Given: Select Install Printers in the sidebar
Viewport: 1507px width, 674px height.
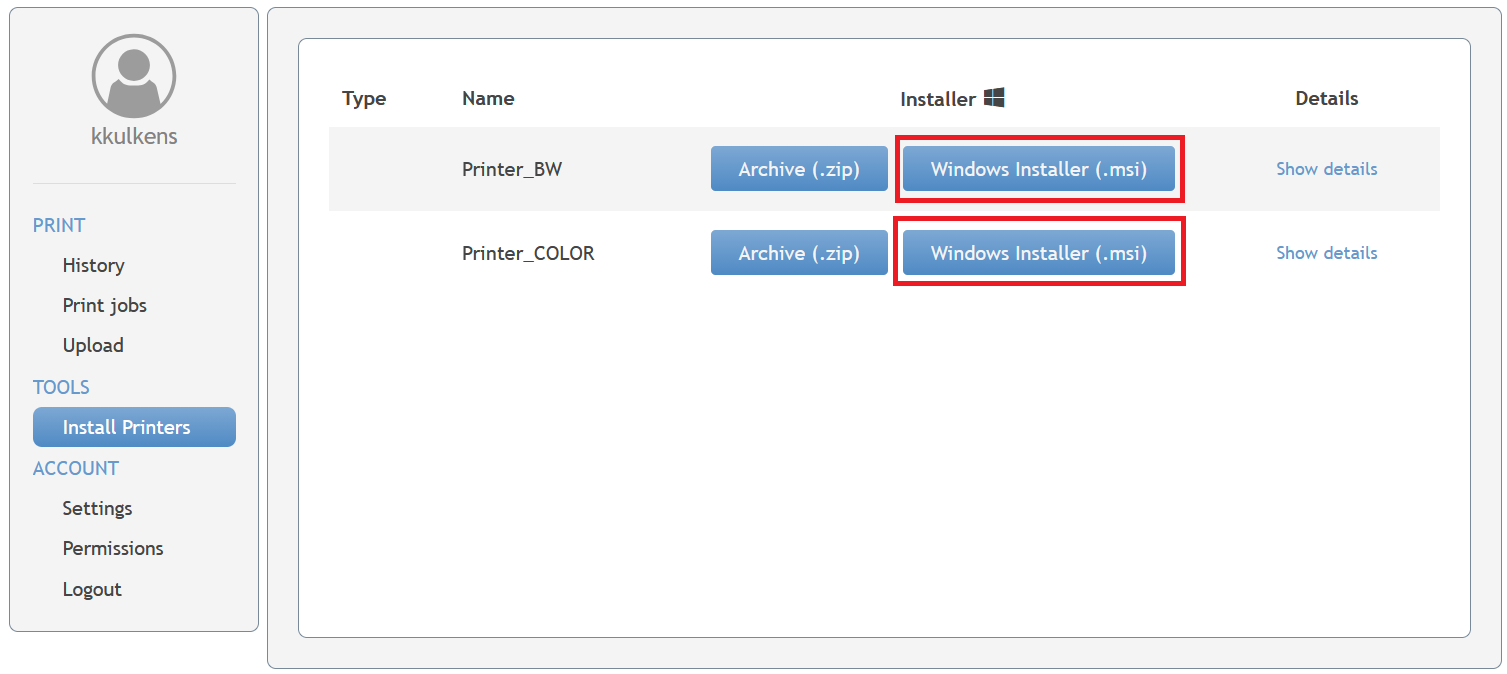Looking at the screenshot, I should pyautogui.click(x=134, y=427).
